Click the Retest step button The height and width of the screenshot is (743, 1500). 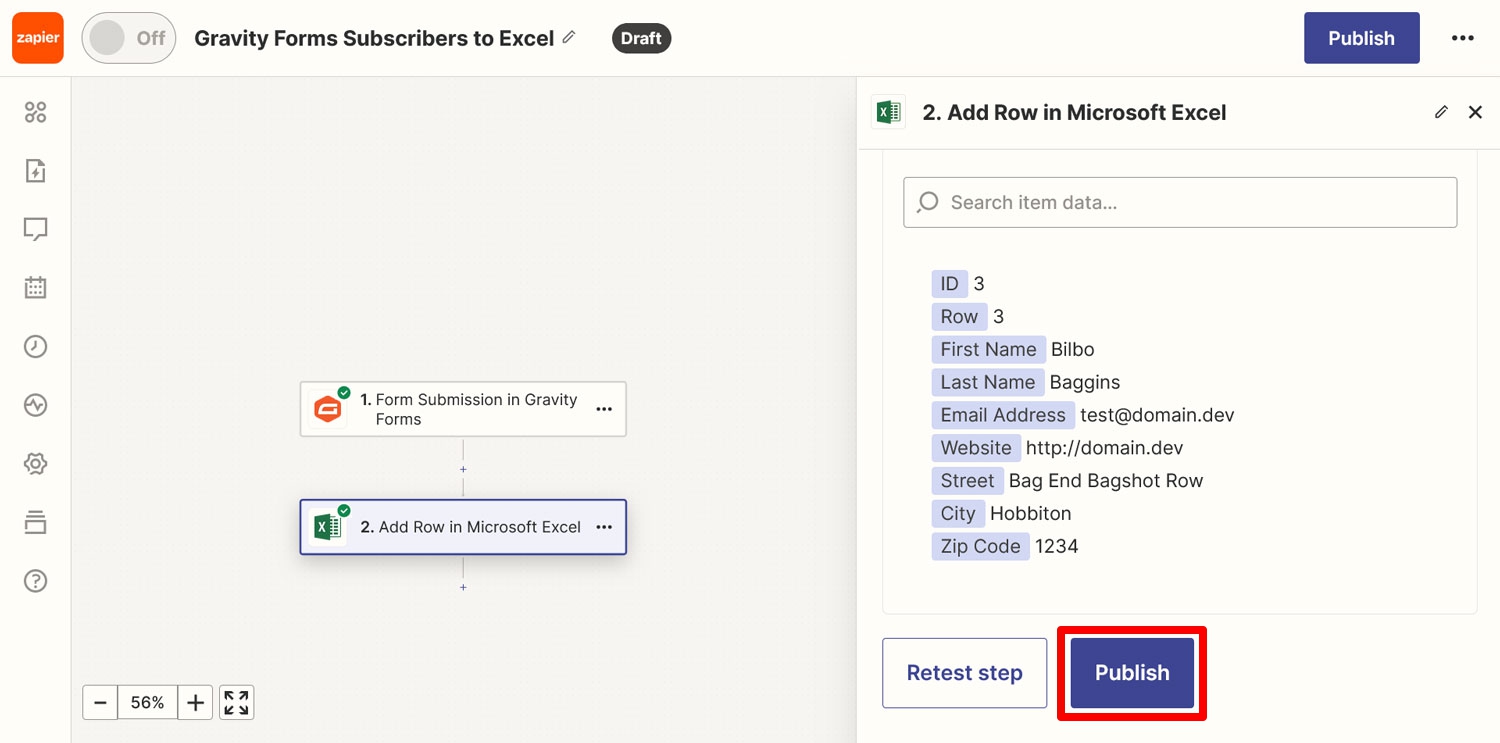[964, 673]
